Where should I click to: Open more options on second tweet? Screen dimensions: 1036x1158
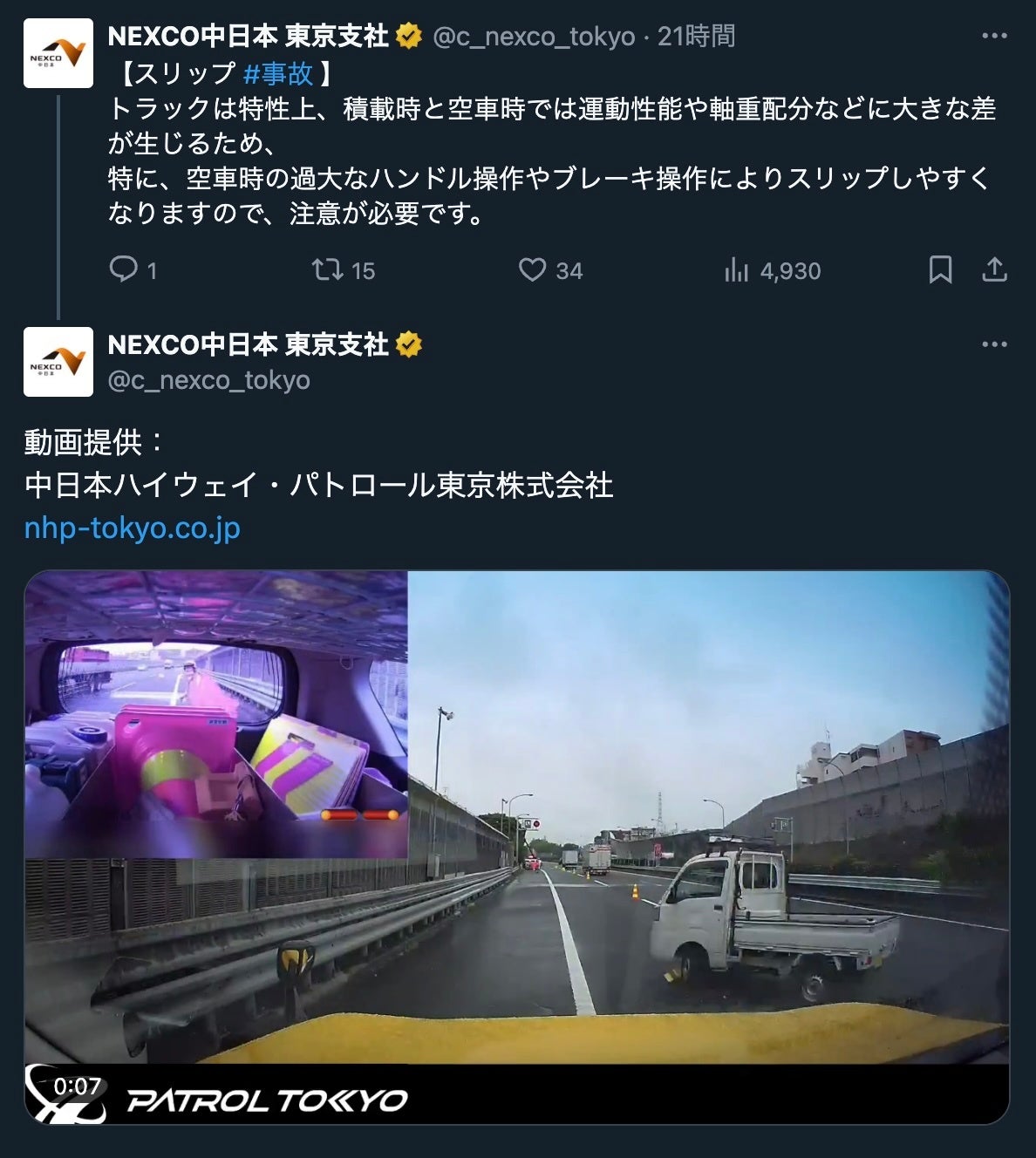[x=994, y=344]
